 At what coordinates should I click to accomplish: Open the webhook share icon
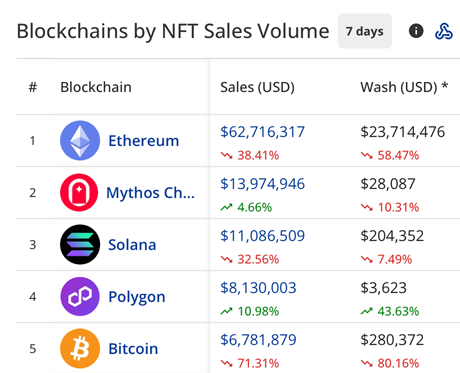[x=444, y=31]
